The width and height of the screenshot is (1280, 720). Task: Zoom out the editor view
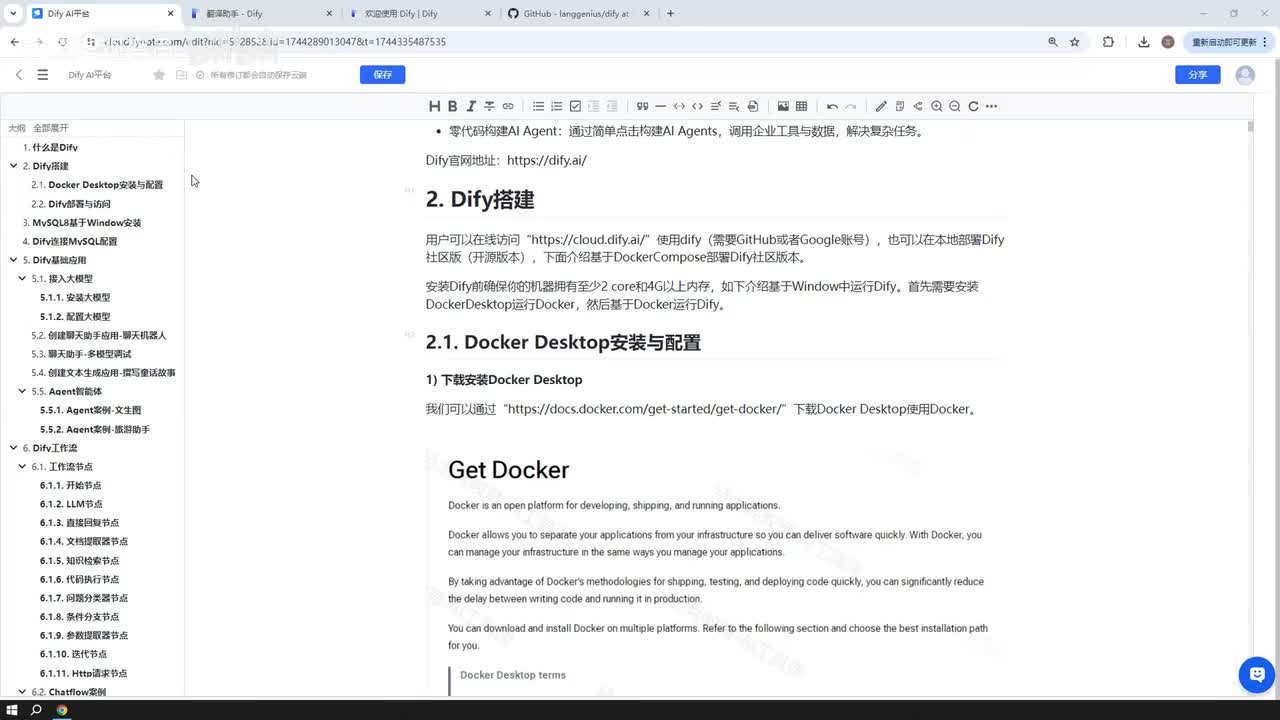tap(955, 106)
